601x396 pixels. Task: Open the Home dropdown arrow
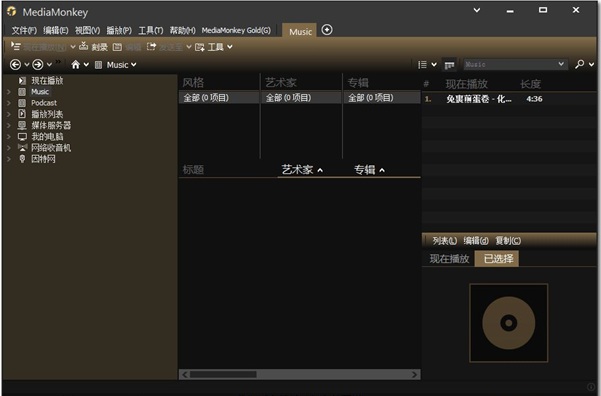click(x=86, y=64)
